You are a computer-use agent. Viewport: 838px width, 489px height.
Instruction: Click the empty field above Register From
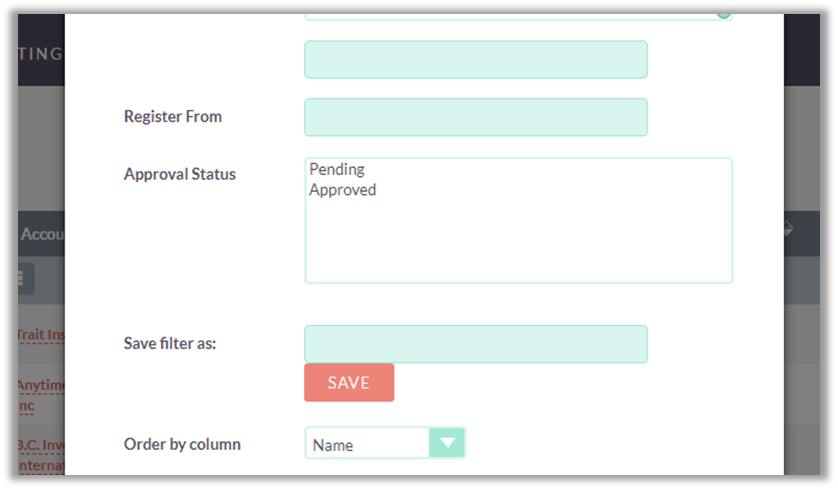click(476, 59)
